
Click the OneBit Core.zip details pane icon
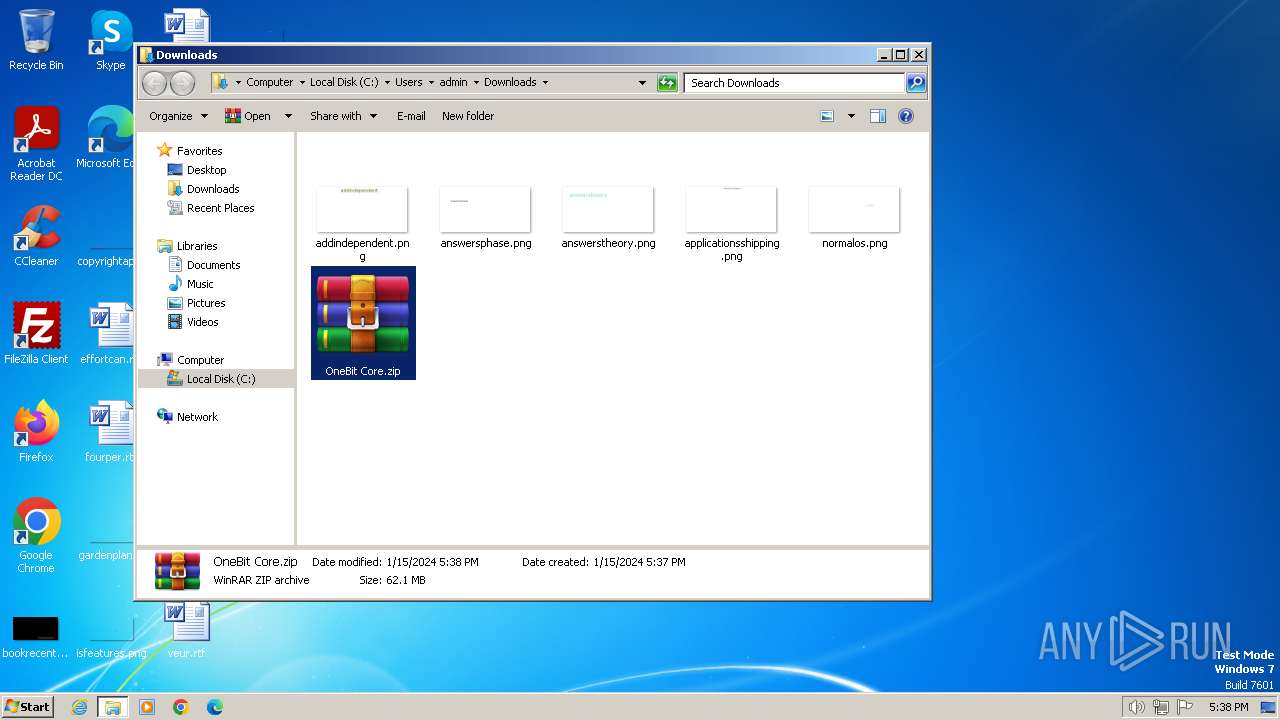coord(177,571)
